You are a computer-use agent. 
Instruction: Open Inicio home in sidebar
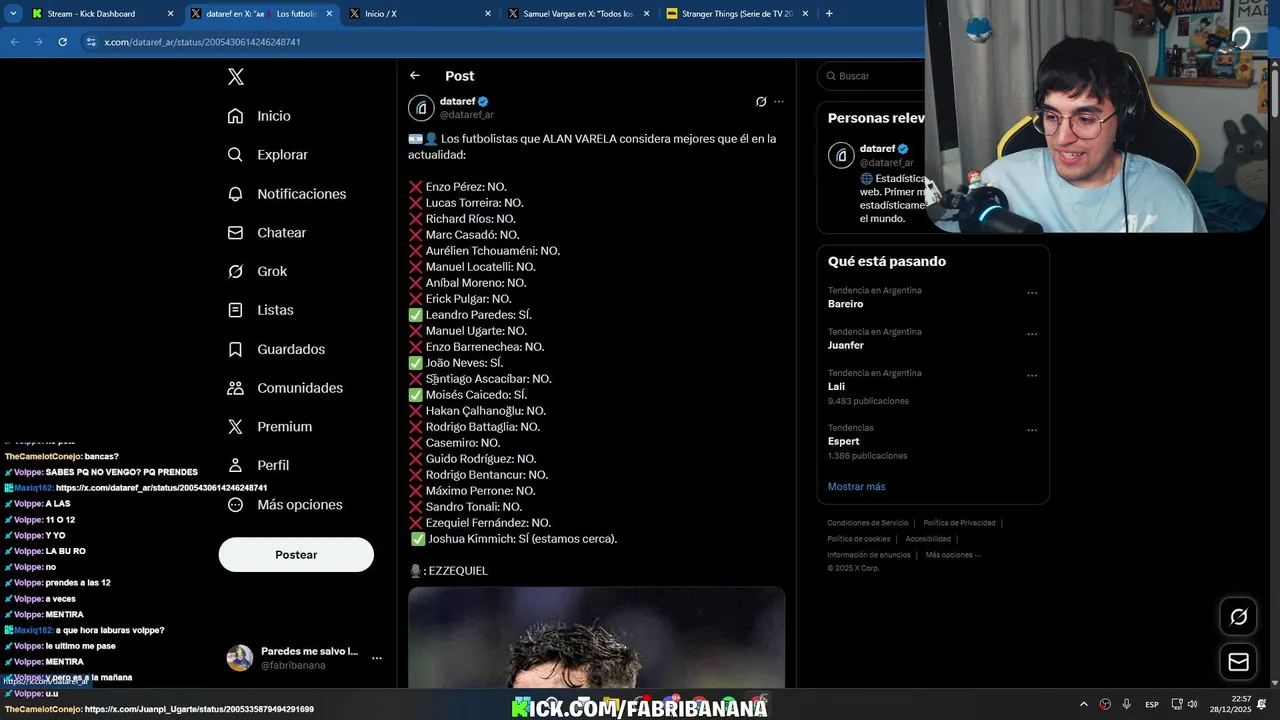(260, 116)
